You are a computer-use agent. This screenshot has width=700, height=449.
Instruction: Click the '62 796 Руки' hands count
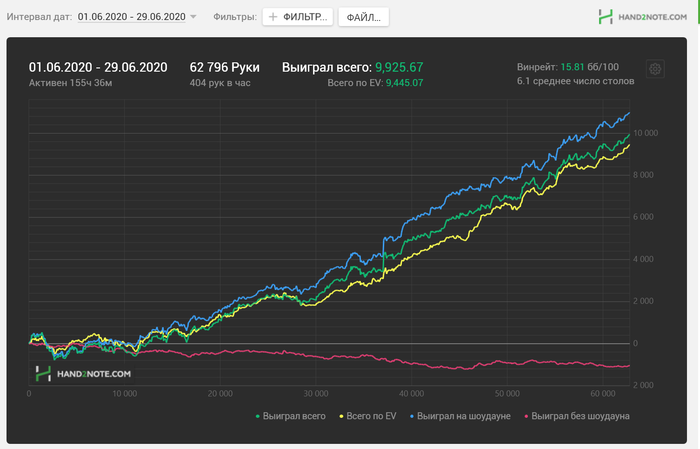coord(225,67)
